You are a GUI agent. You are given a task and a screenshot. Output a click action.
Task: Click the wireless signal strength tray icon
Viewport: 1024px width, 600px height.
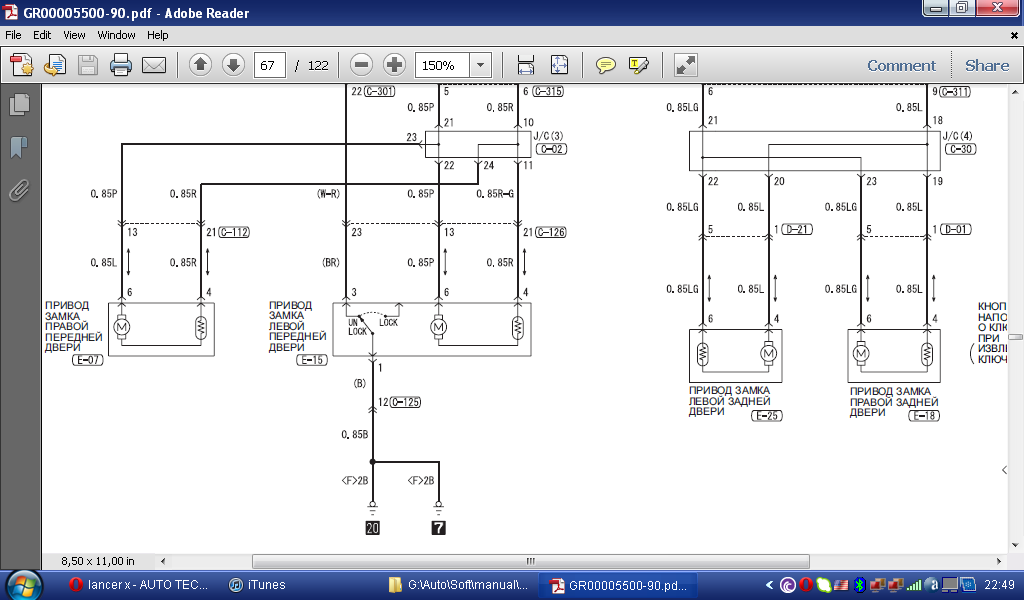click(914, 585)
